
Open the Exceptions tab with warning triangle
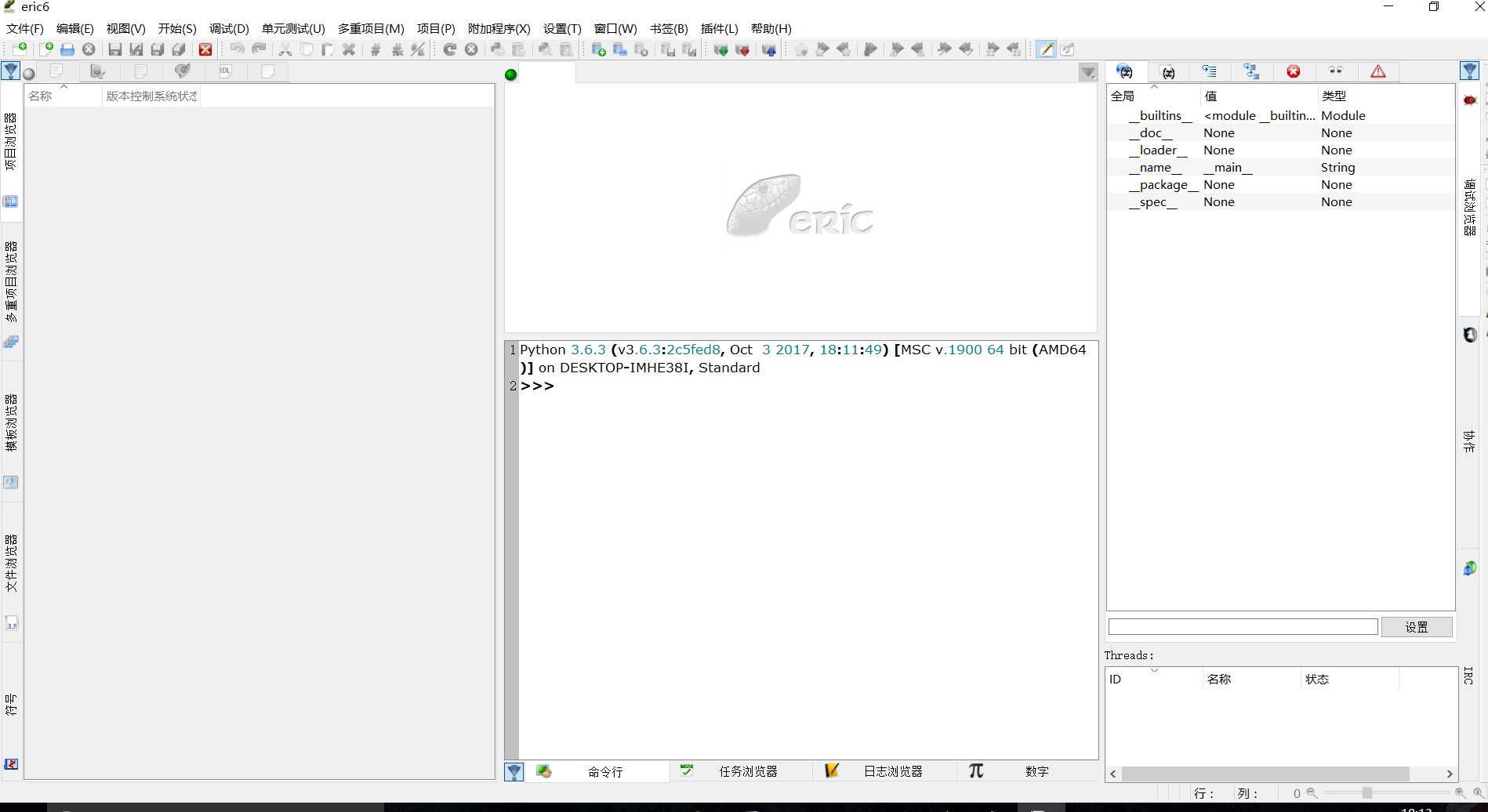[1378, 71]
